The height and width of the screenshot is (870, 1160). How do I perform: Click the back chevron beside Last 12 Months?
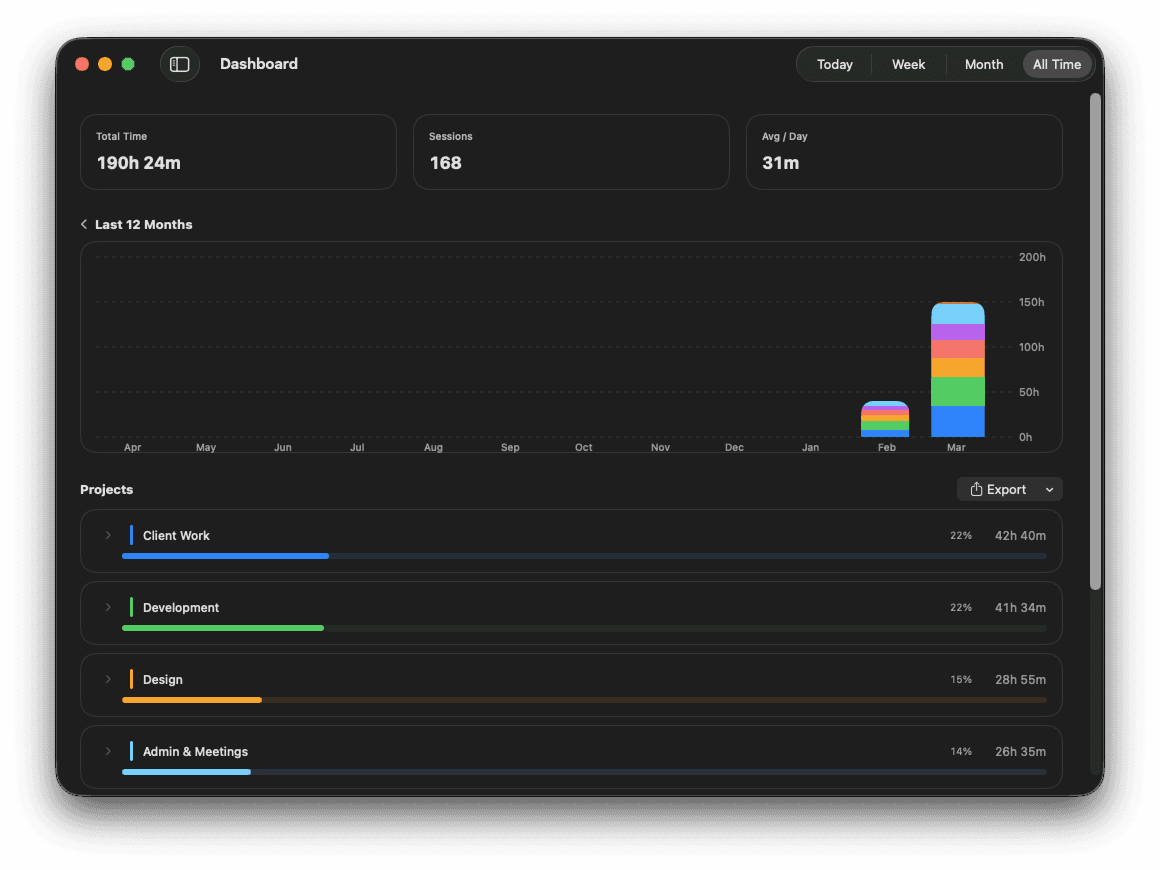click(84, 225)
